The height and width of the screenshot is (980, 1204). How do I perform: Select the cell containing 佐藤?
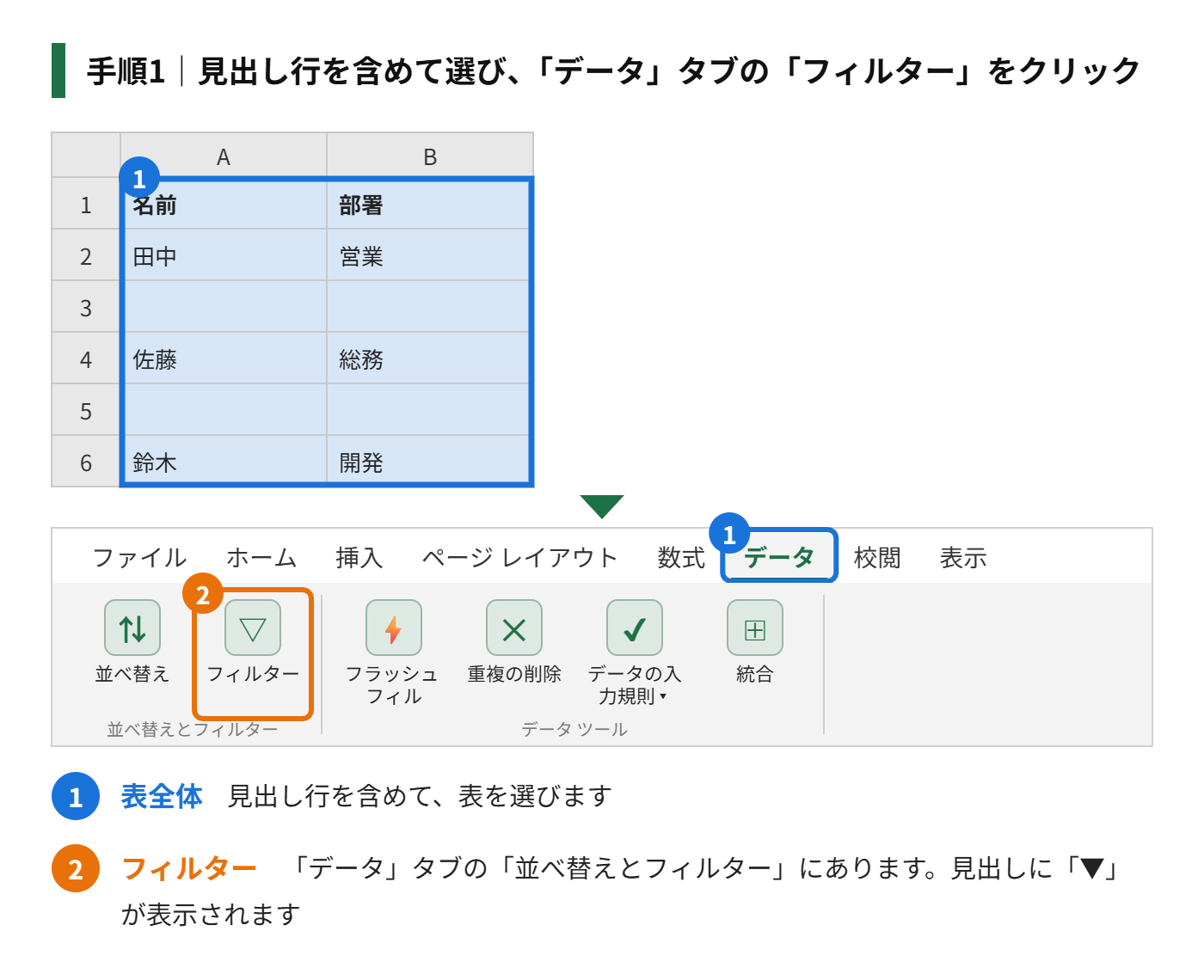click(224, 358)
